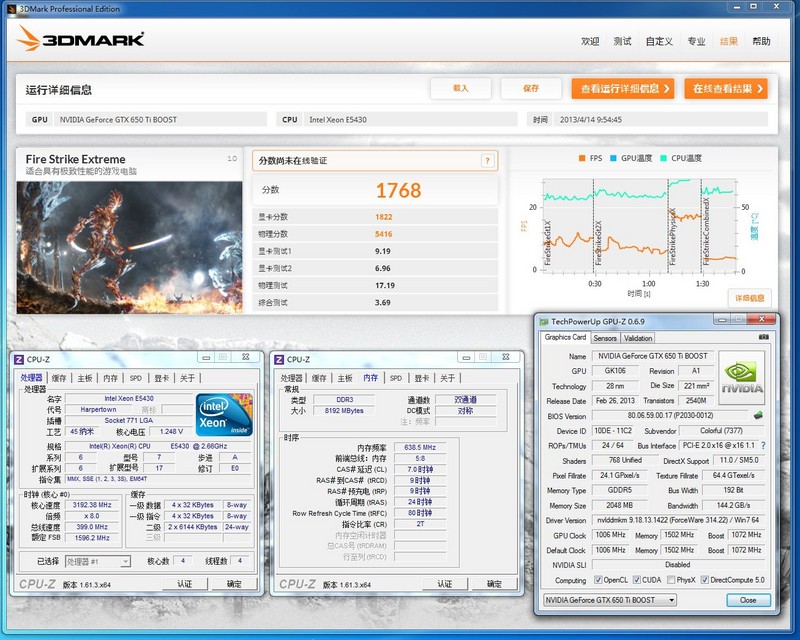The height and width of the screenshot is (640, 800).
Task: Click the camera screenshot icon in GPU-Z
Action: coord(763,337)
